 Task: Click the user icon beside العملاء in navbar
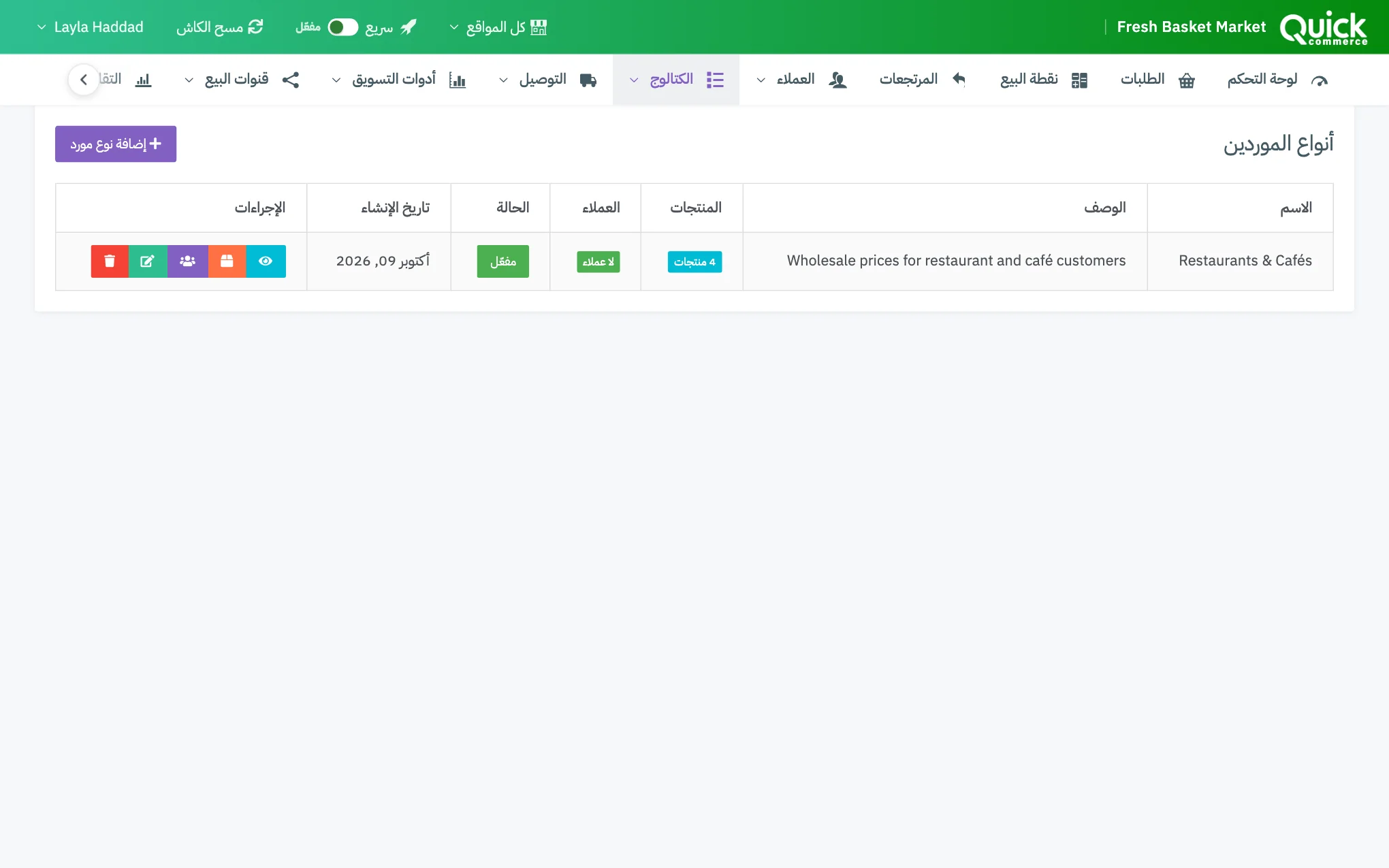837,80
